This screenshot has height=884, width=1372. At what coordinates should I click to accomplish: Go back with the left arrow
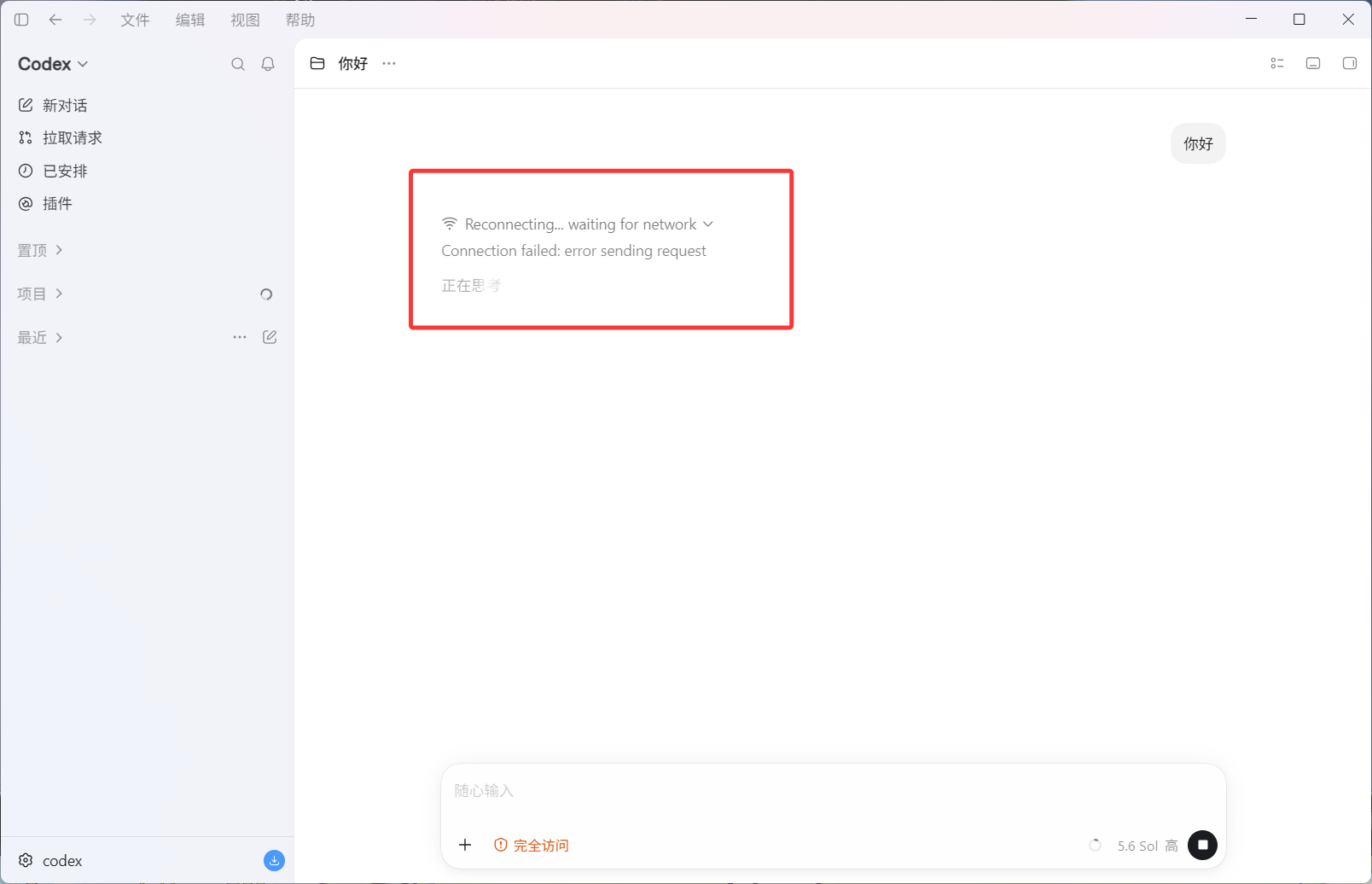(x=55, y=20)
